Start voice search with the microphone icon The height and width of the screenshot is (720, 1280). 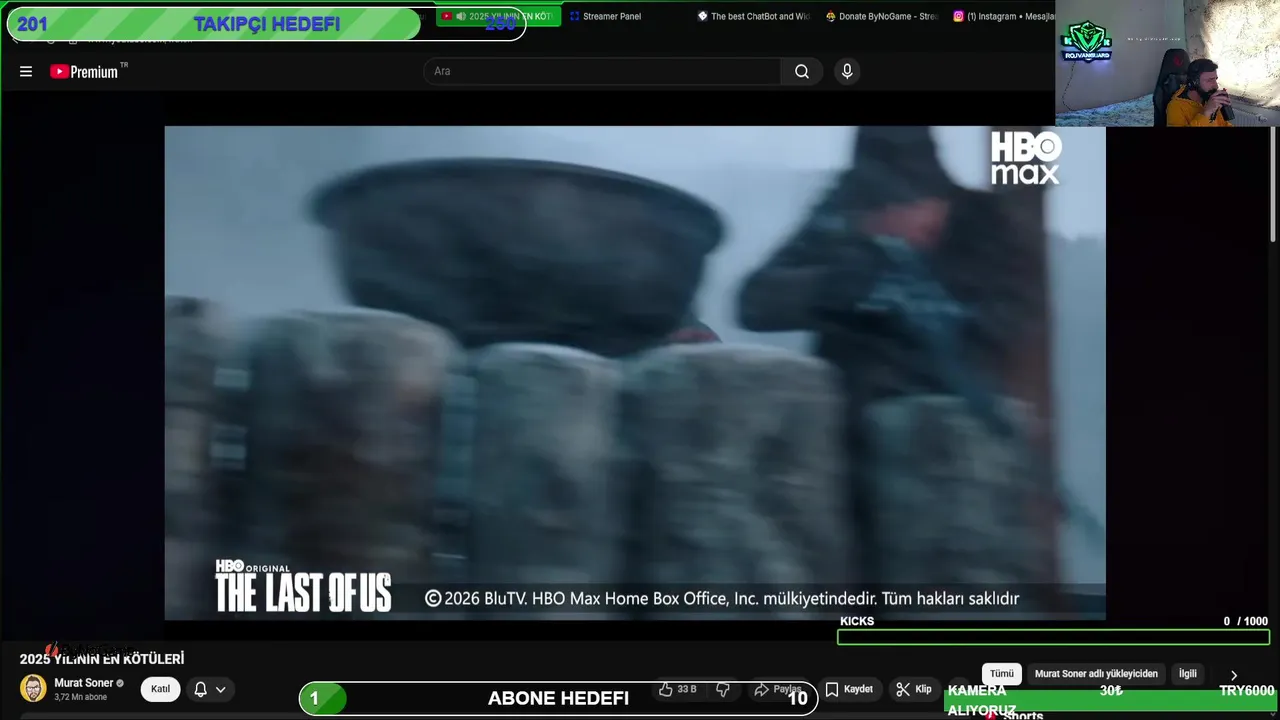tap(847, 71)
